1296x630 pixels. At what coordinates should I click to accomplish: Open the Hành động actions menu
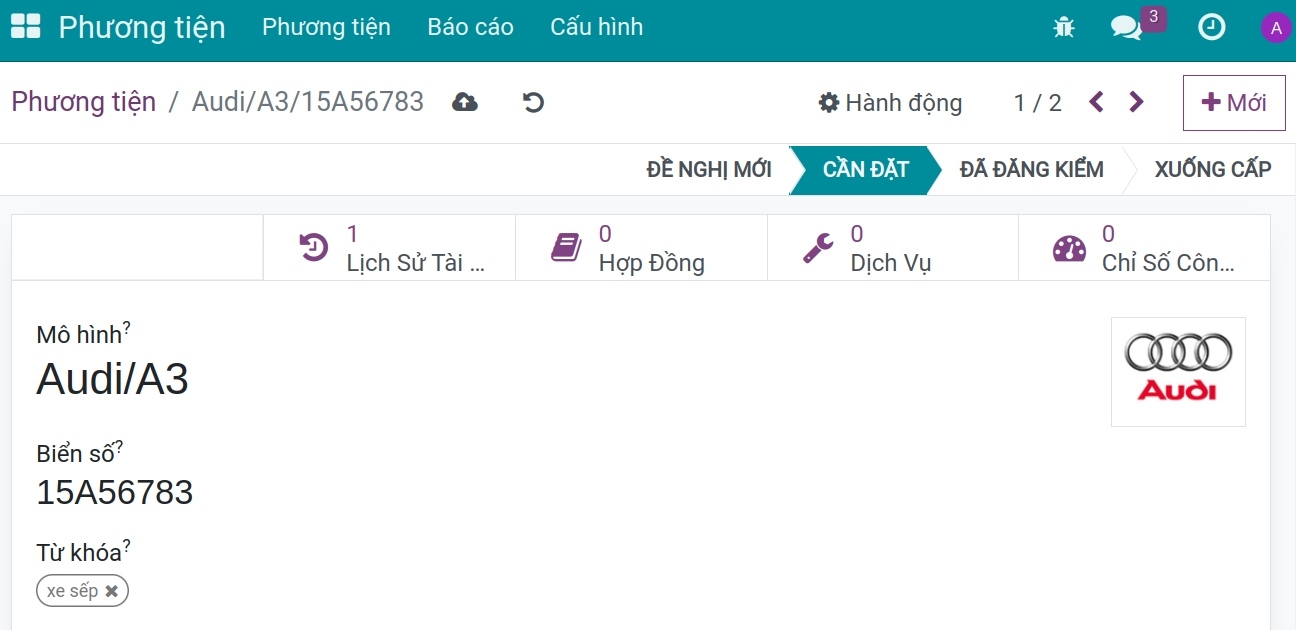click(890, 102)
